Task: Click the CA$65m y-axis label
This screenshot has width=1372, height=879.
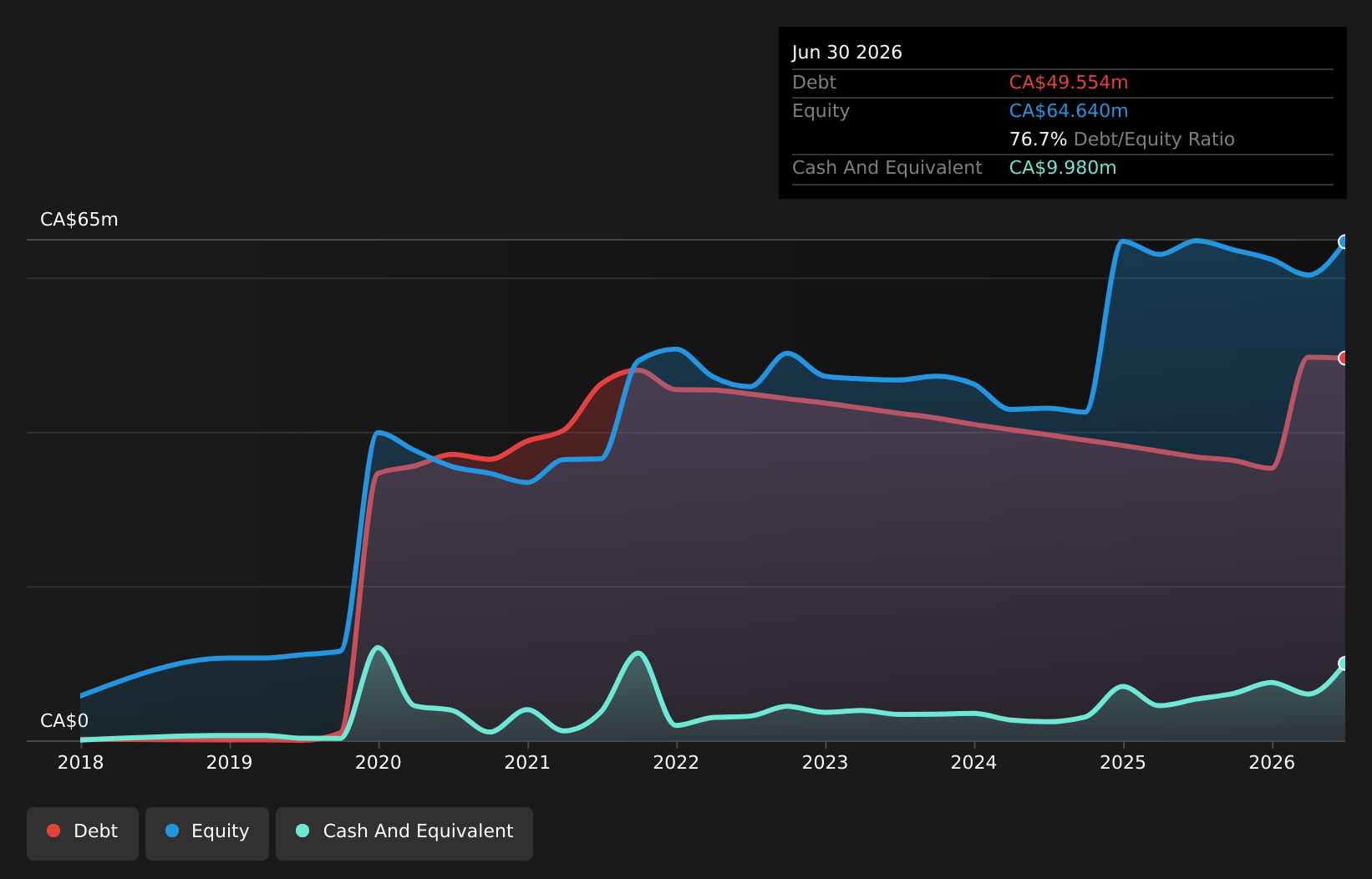Action: [x=79, y=220]
